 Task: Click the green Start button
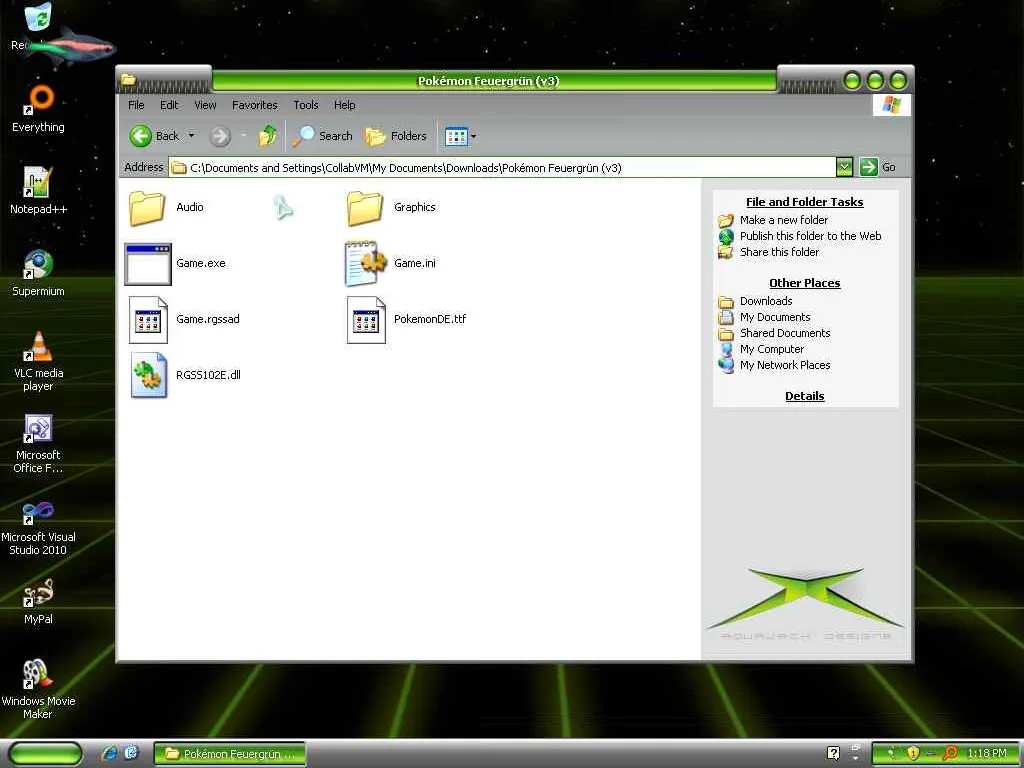tap(44, 753)
